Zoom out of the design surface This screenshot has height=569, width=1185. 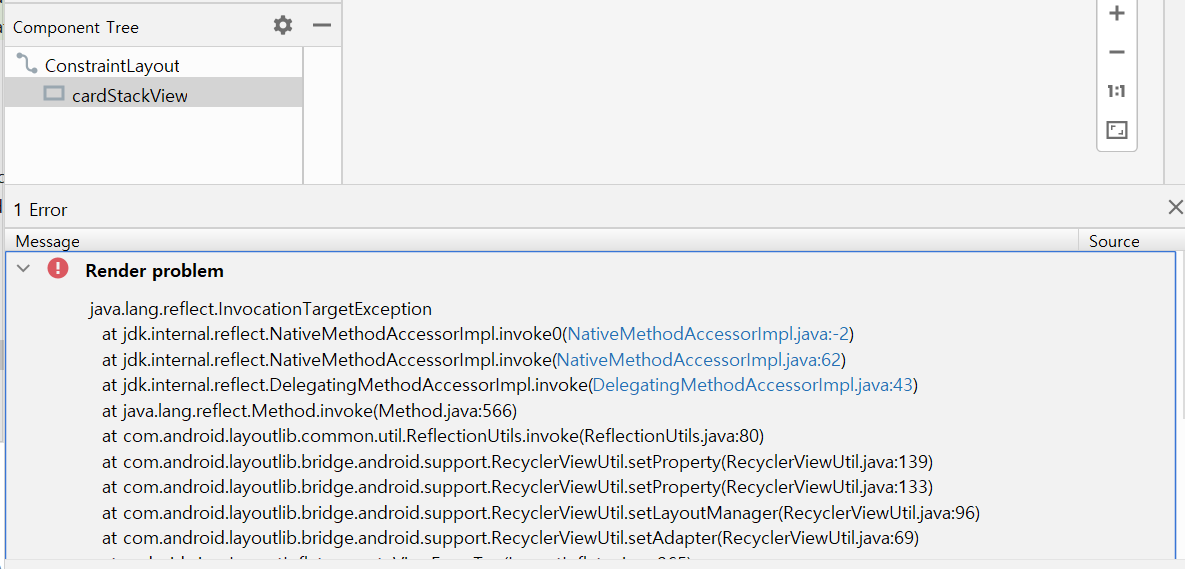[x=1117, y=53]
